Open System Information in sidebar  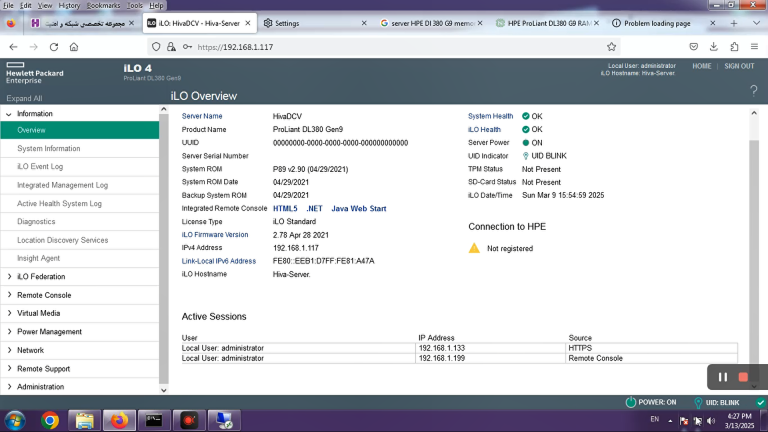48,148
